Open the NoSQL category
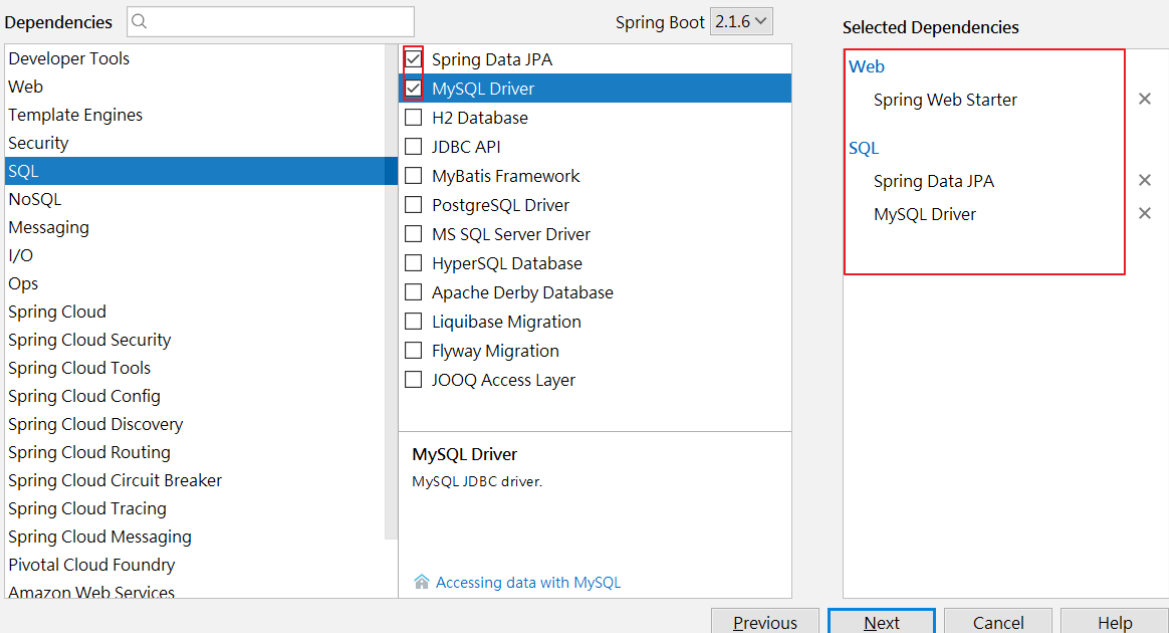The image size is (1169, 633). [195, 199]
